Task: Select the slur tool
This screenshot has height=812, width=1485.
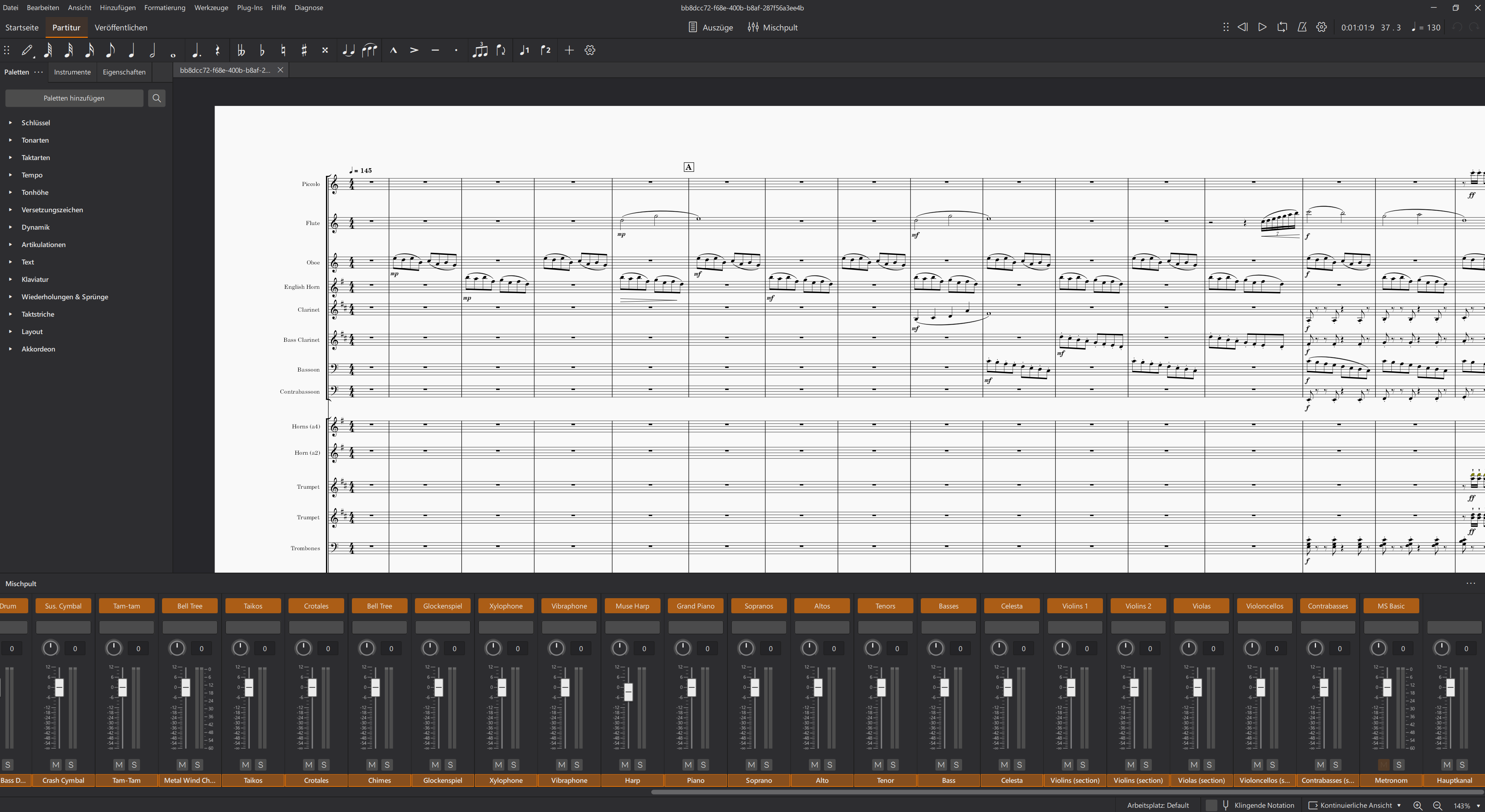Action: pos(370,50)
